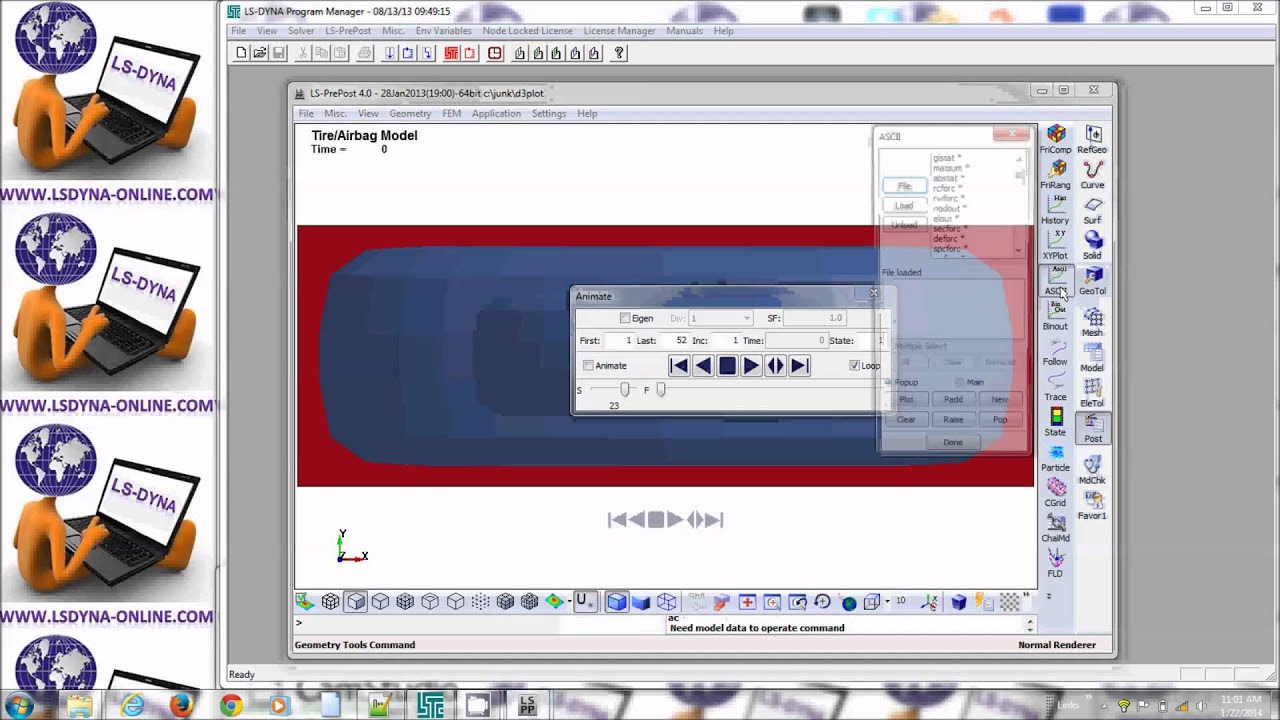The width and height of the screenshot is (1280, 720).
Task: Select the Main radio option in ASCII panel
Action: 960,382
